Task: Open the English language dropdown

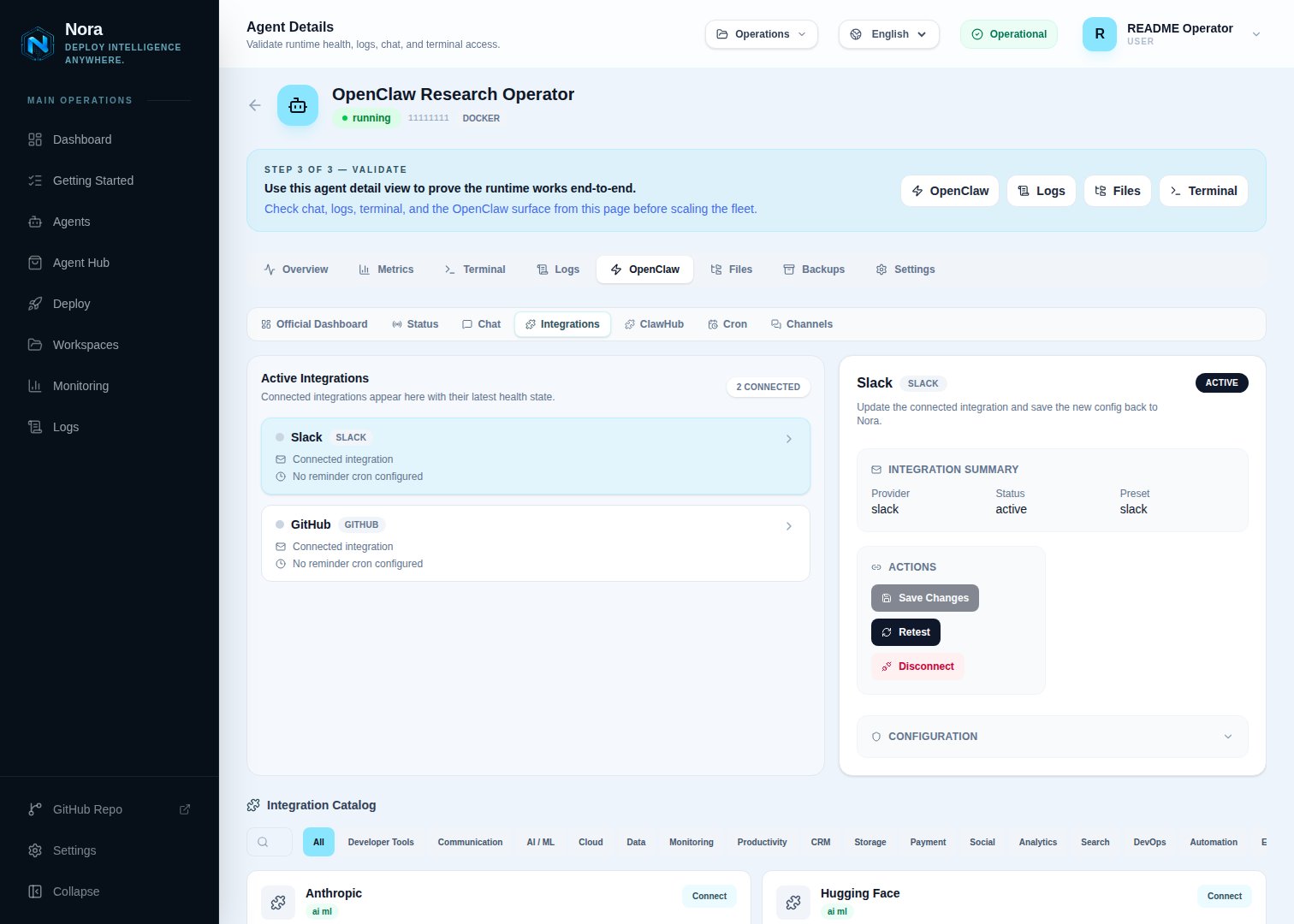Action: [889, 34]
